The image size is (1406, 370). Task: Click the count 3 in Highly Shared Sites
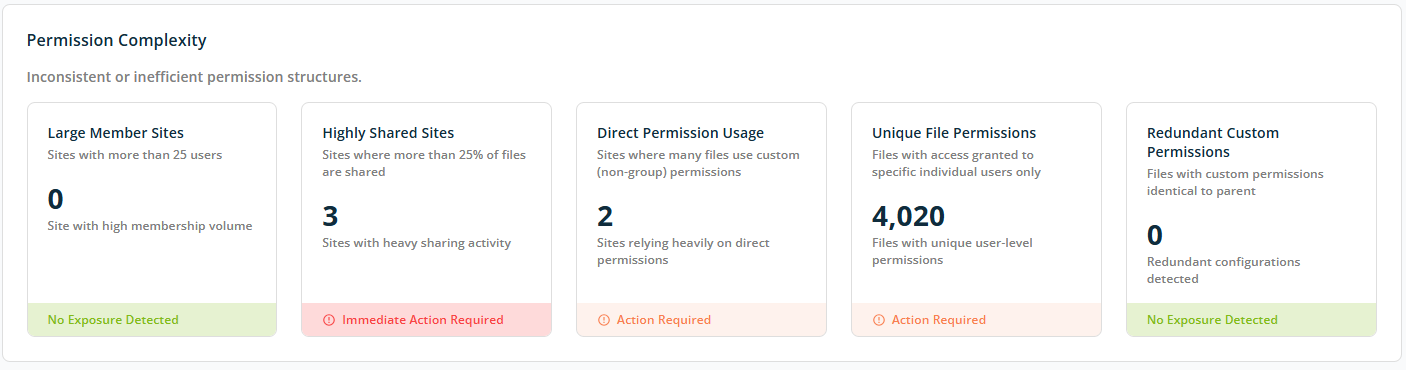coord(330,216)
